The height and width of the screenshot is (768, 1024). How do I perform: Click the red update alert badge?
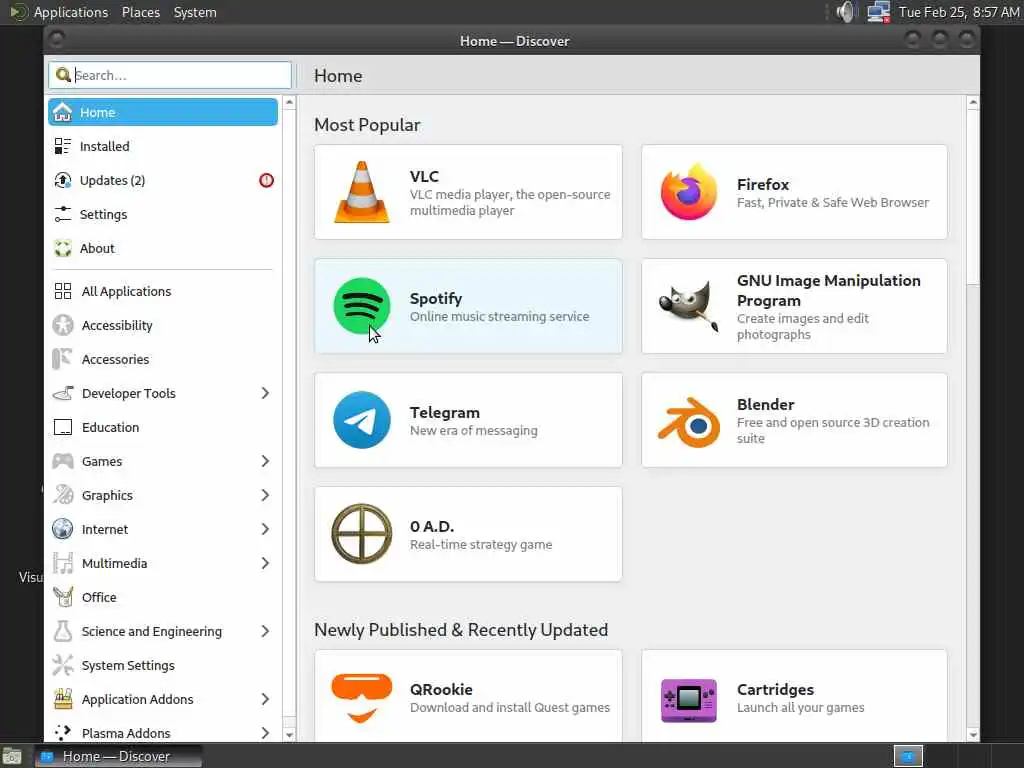click(x=266, y=180)
